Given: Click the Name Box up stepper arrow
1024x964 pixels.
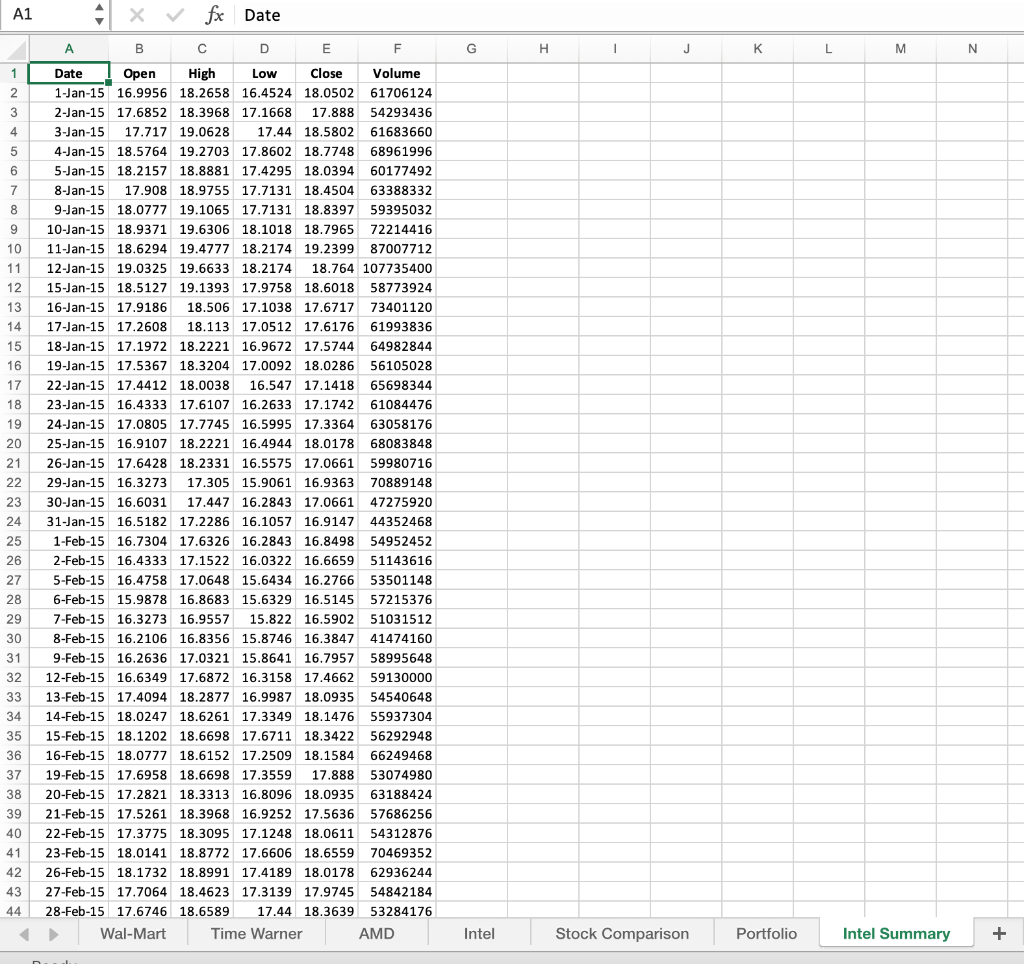Looking at the screenshot, I should click(99, 9).
